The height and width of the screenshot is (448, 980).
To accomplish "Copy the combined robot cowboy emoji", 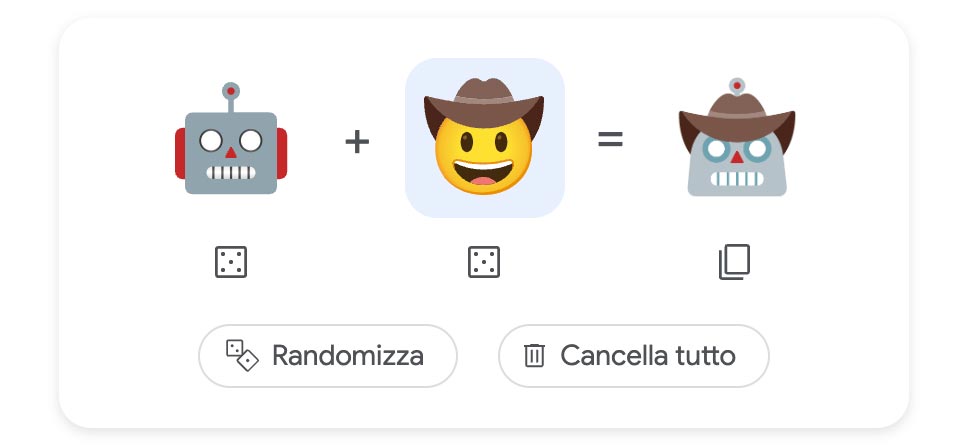I will click(x=734, y=262).
